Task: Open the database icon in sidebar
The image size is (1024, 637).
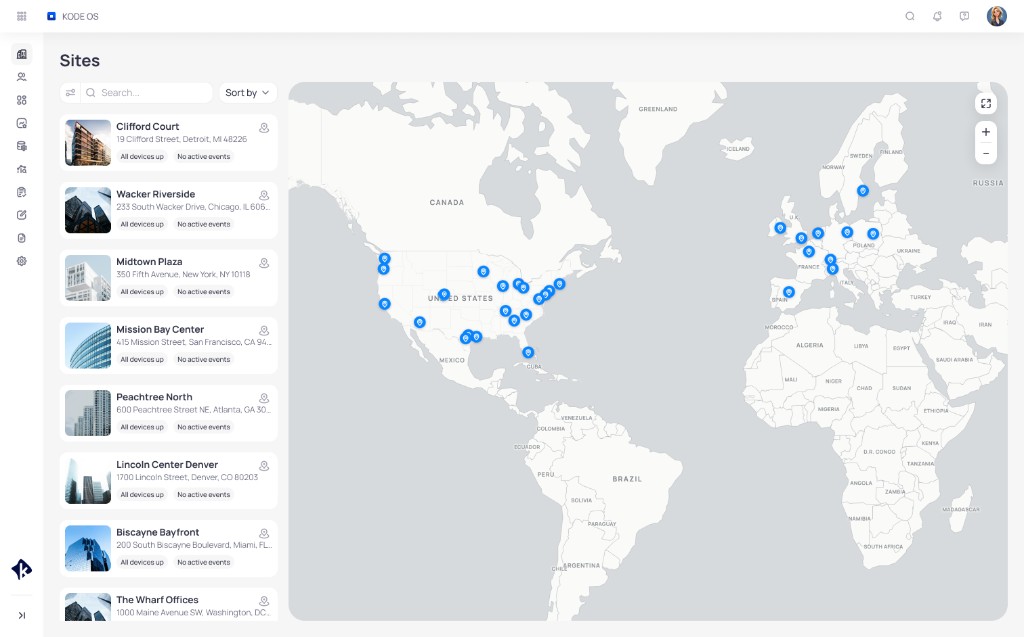Action: tap(22, 146)
